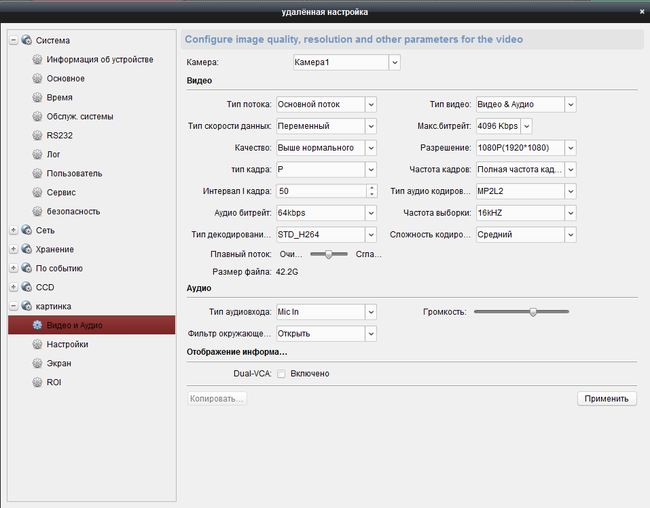Image resolution: width=650 pixels, height=508 pixels.
Task: Select Информация об устройстве in the tree
Action: point(99,59)
